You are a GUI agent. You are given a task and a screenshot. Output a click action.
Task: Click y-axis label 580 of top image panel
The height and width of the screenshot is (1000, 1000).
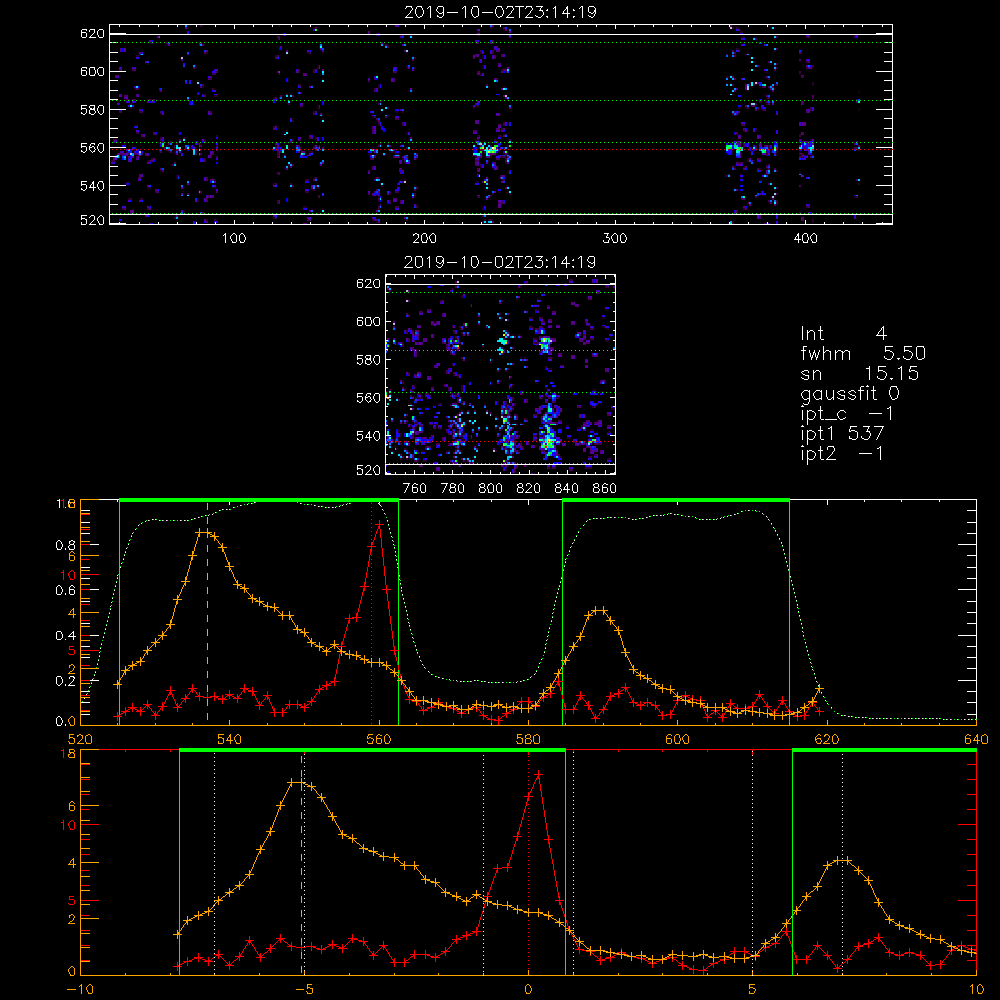[92, 110]
